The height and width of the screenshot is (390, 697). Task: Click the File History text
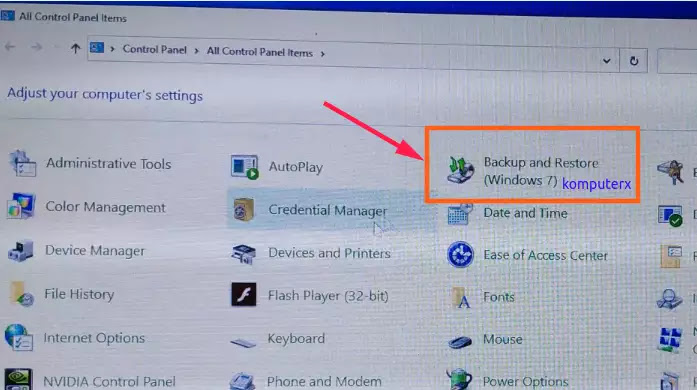coord(79,294)
